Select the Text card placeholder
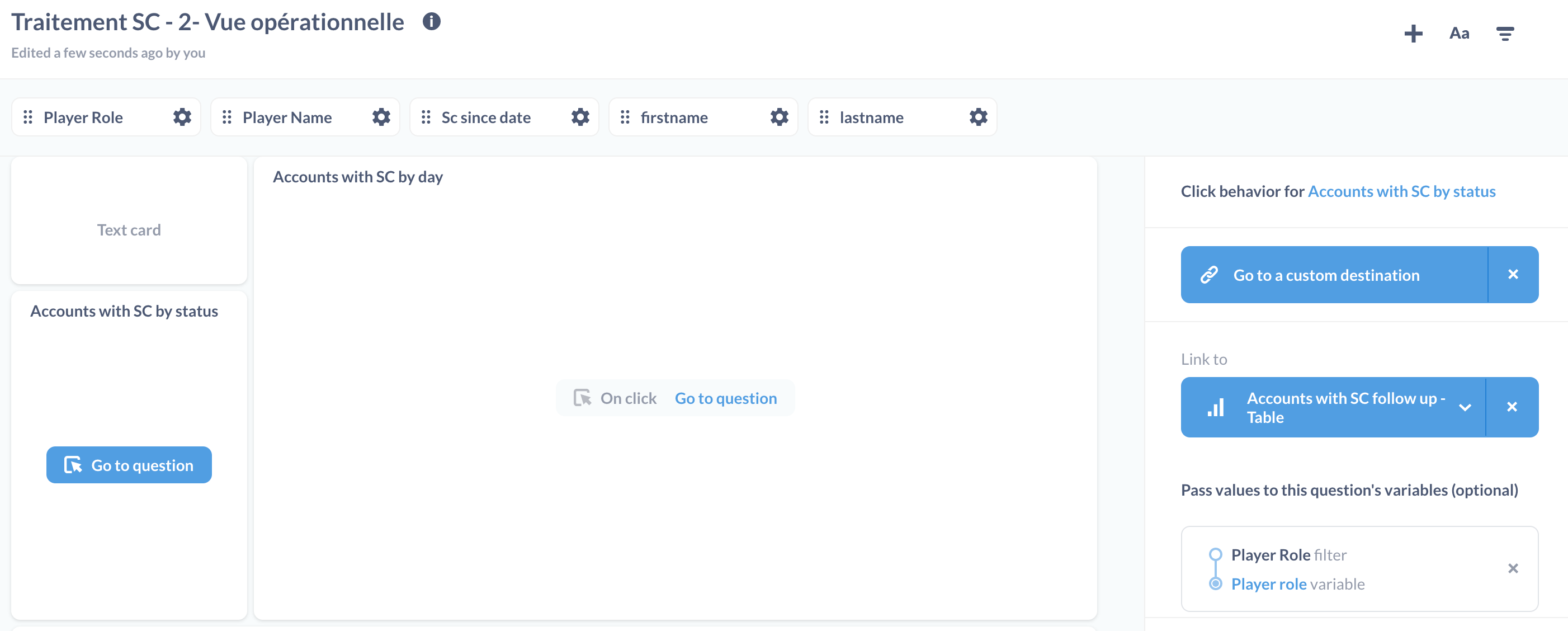Screen dimensions: 1568x631 coord(129,229)
